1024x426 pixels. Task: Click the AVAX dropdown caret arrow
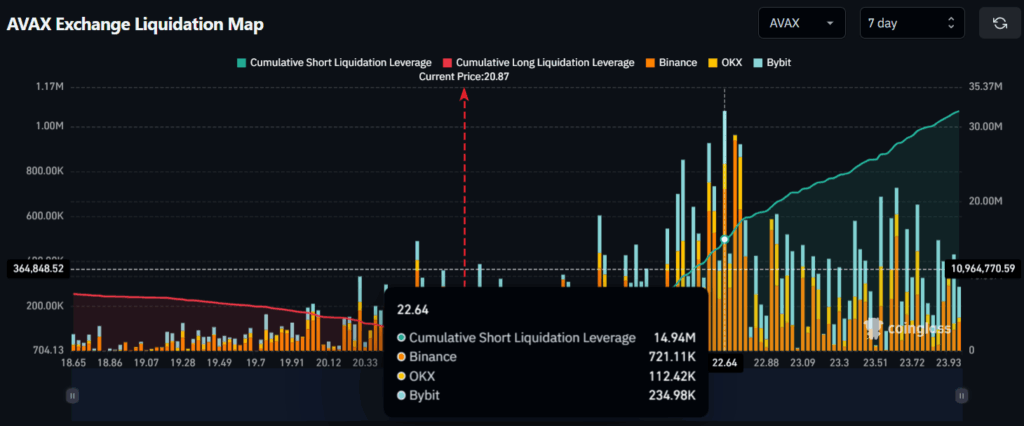click(x=830, y=24)
